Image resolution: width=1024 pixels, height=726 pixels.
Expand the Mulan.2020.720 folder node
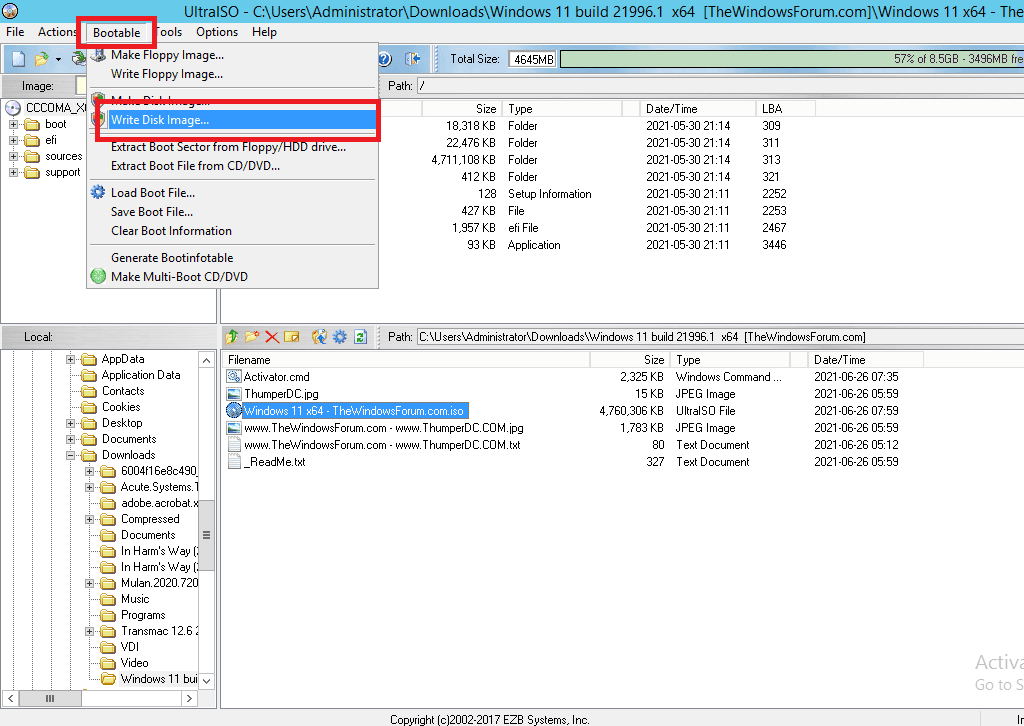89,583
